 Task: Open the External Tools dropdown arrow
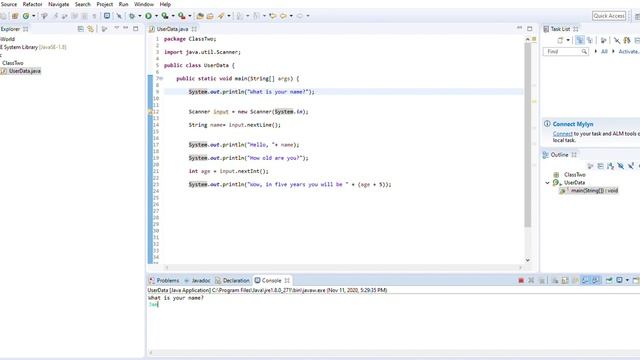(x=190, y=16)
